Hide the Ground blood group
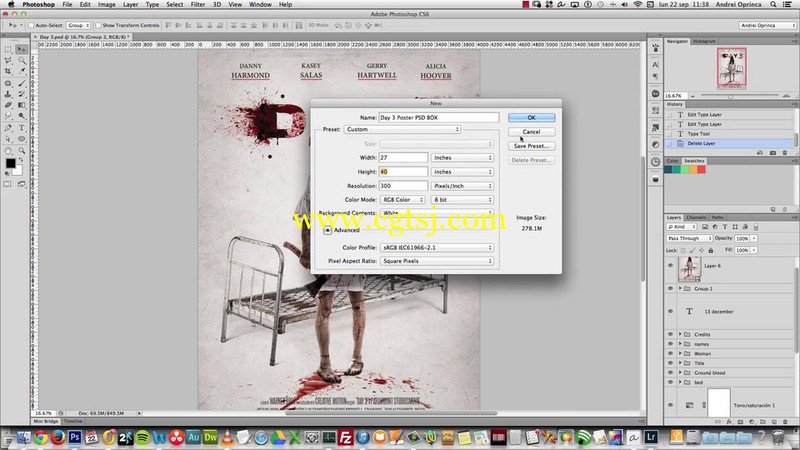This screenshot has height=450, width=800. [670, 372]
